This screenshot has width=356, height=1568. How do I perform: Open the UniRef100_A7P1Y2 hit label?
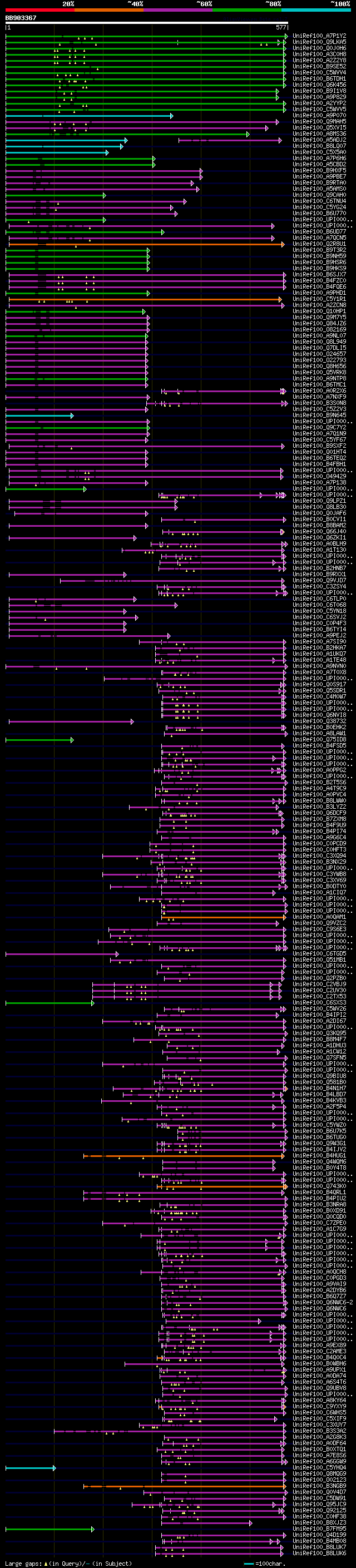319,36
